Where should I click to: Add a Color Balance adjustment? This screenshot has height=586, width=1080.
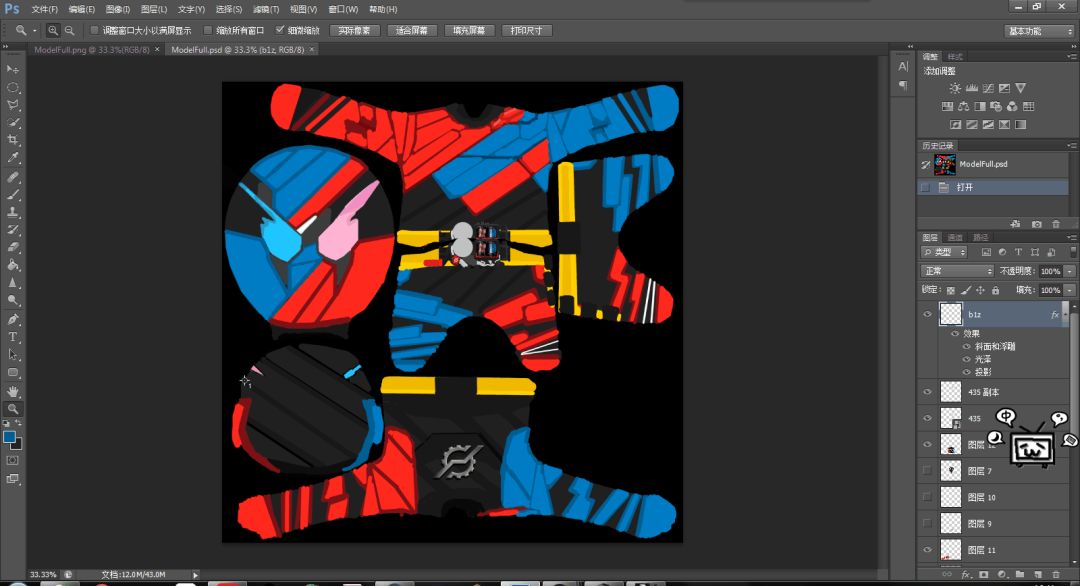point(964,106)
